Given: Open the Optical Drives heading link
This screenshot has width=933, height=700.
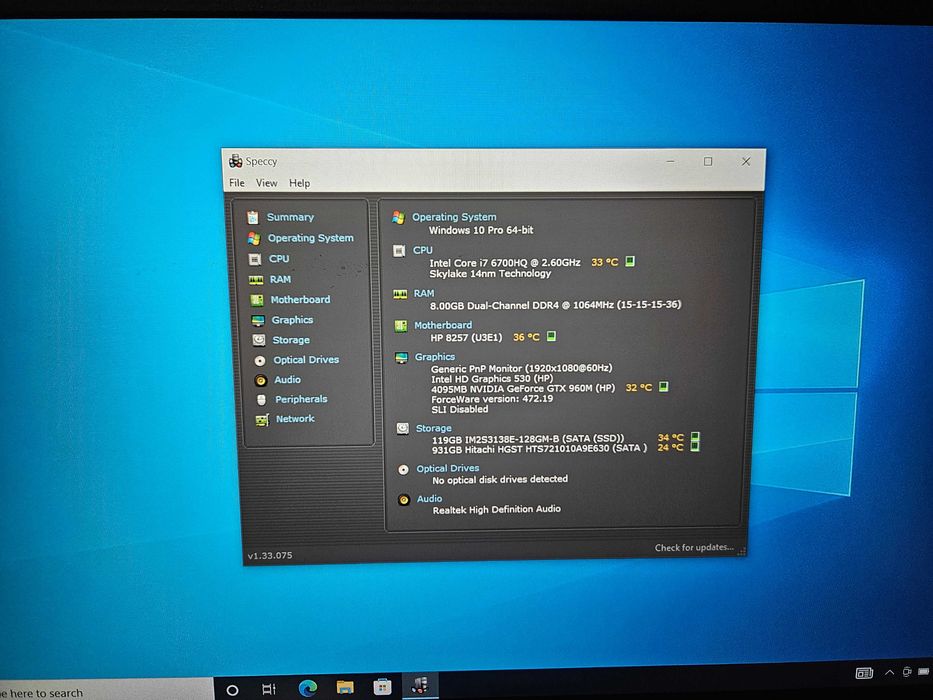Looking at the screenshot, I should pyautogui.click(x=447, y=468).
